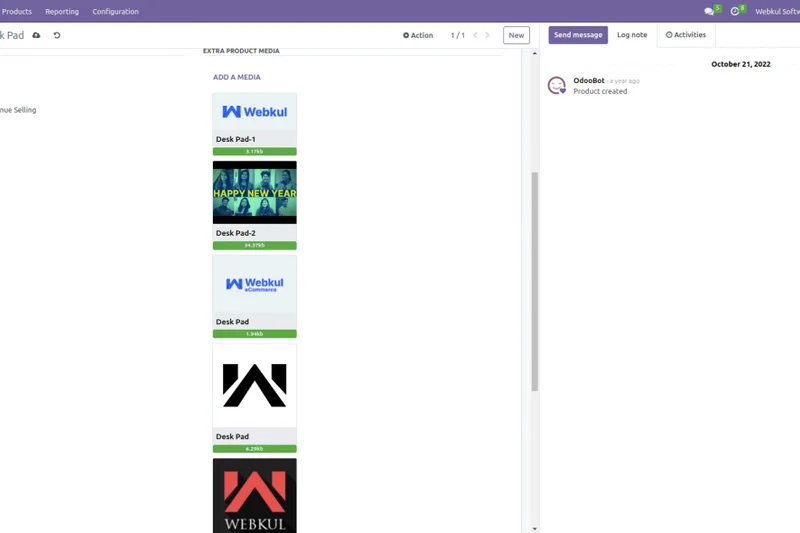Click ADD A MEDIA link
This screenshot has width=800, height=533.
click(237, 77)
